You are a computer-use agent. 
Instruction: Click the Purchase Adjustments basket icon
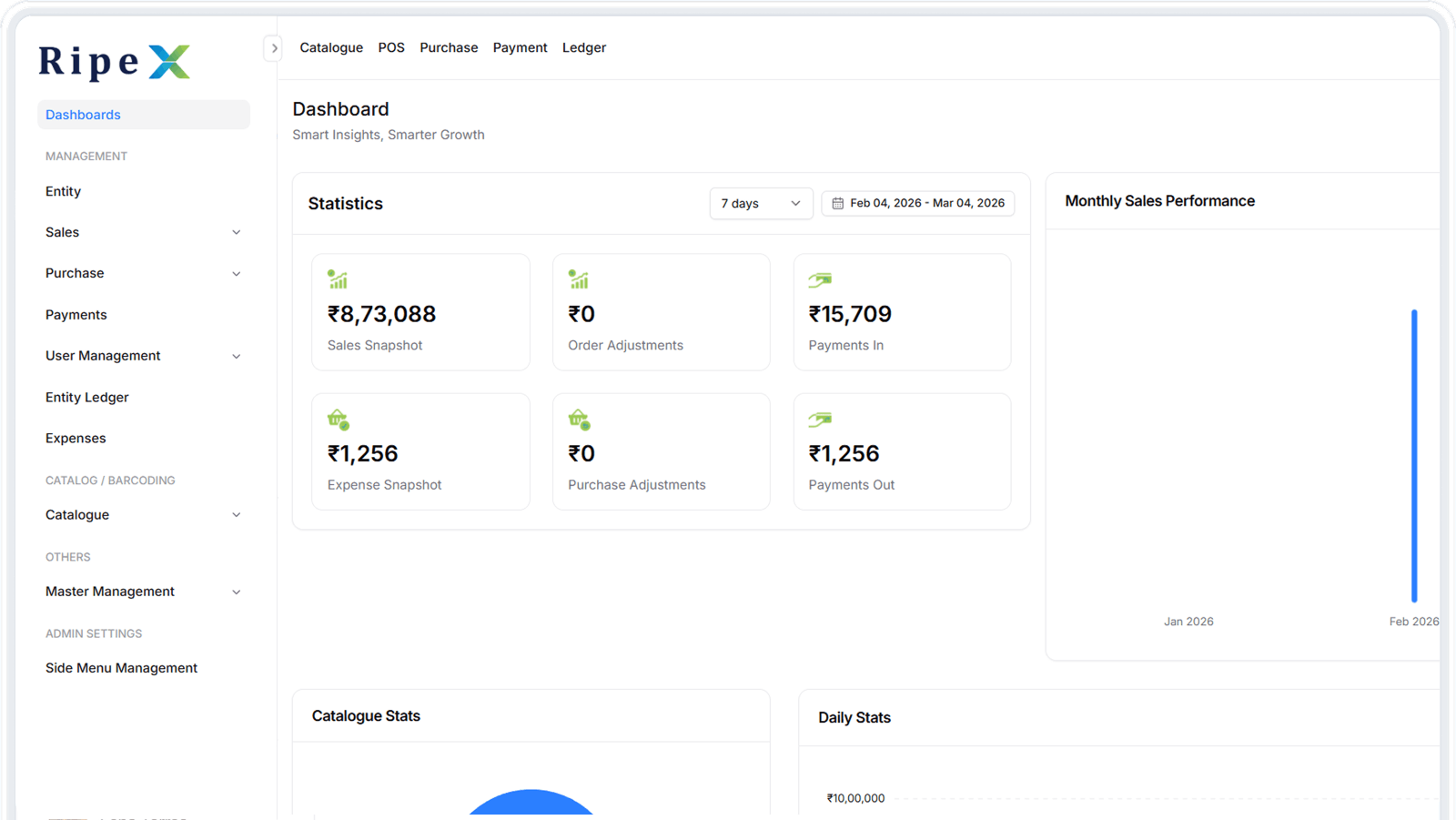point(580,420)
